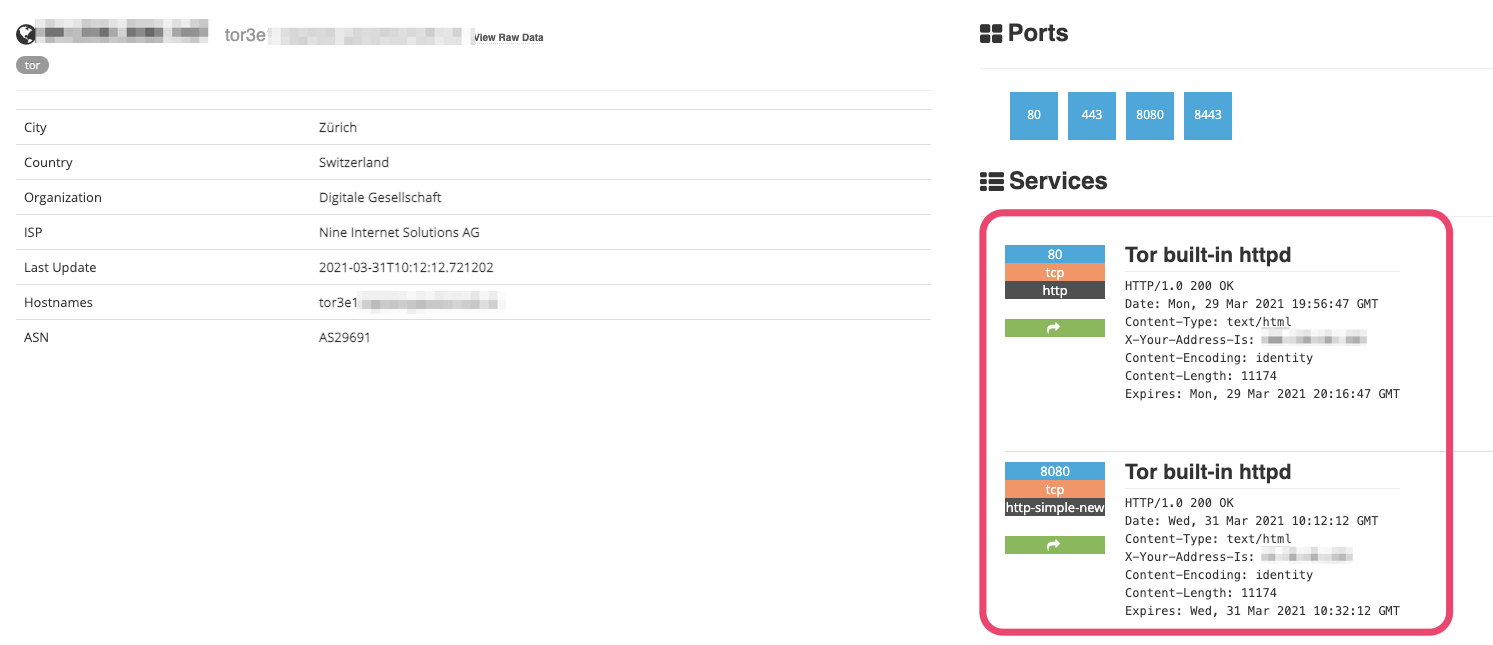Click the first Tor built-in httpd heading
This screenshot has width=1493, height=645.
coord(1207,255)
